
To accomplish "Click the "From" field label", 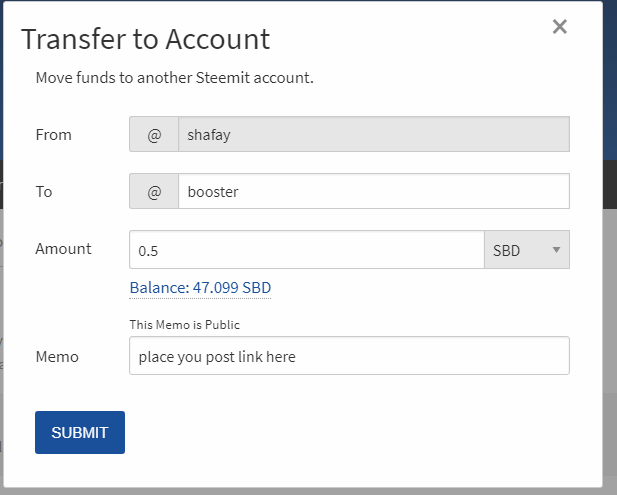I will pyautogui.click(x=53, y=135).
